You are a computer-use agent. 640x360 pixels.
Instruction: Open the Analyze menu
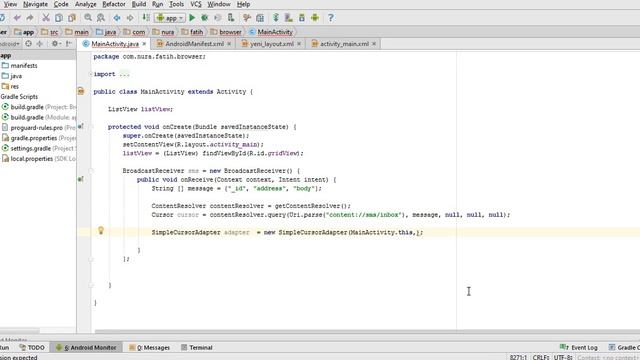click(x=85, y=4)
